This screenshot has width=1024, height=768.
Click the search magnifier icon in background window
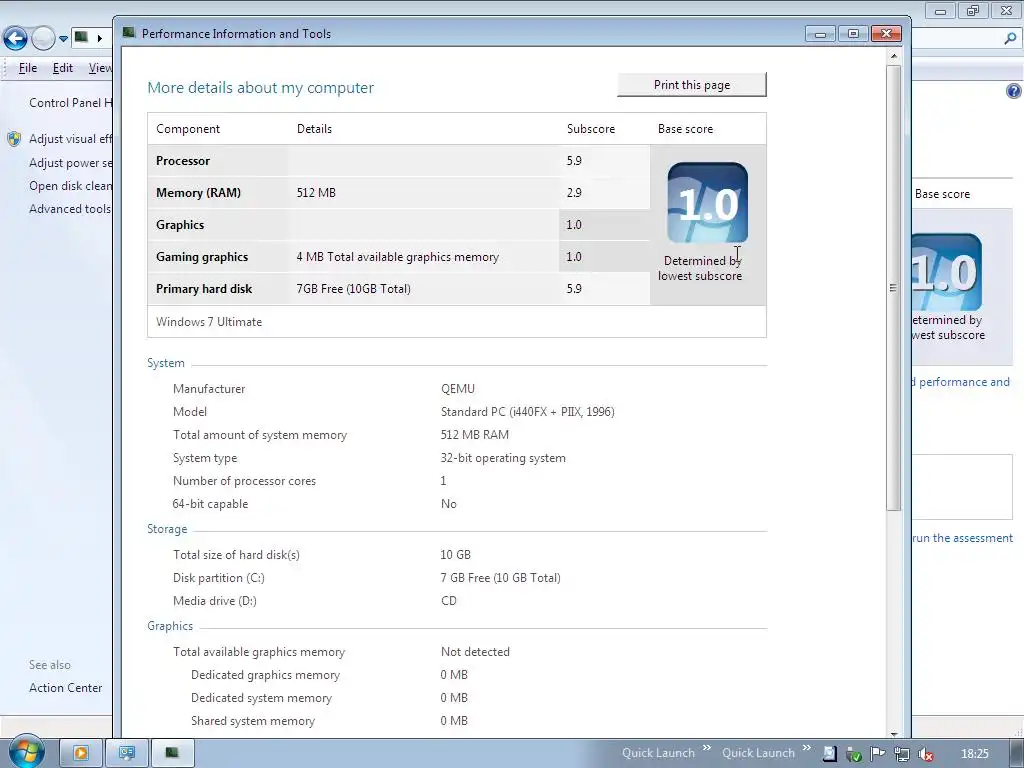pyautogui.click(x=1010, y=39)
